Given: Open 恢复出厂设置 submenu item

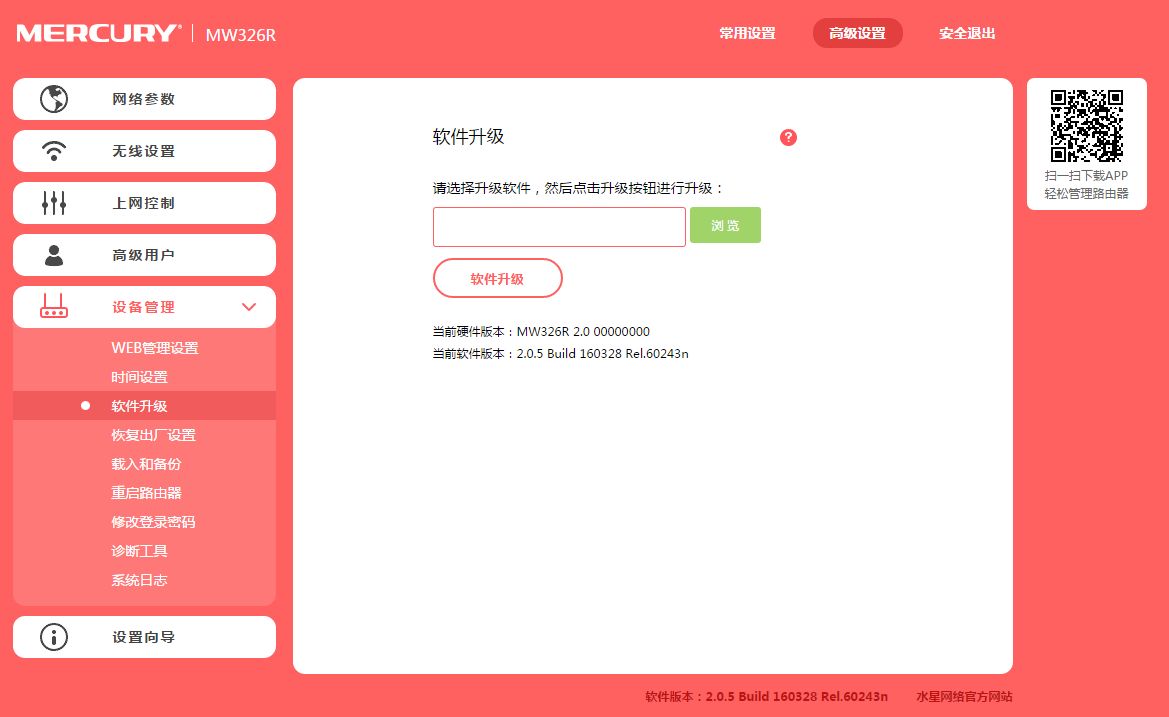Looking at the screenshot, I should [x=154, y=435].
